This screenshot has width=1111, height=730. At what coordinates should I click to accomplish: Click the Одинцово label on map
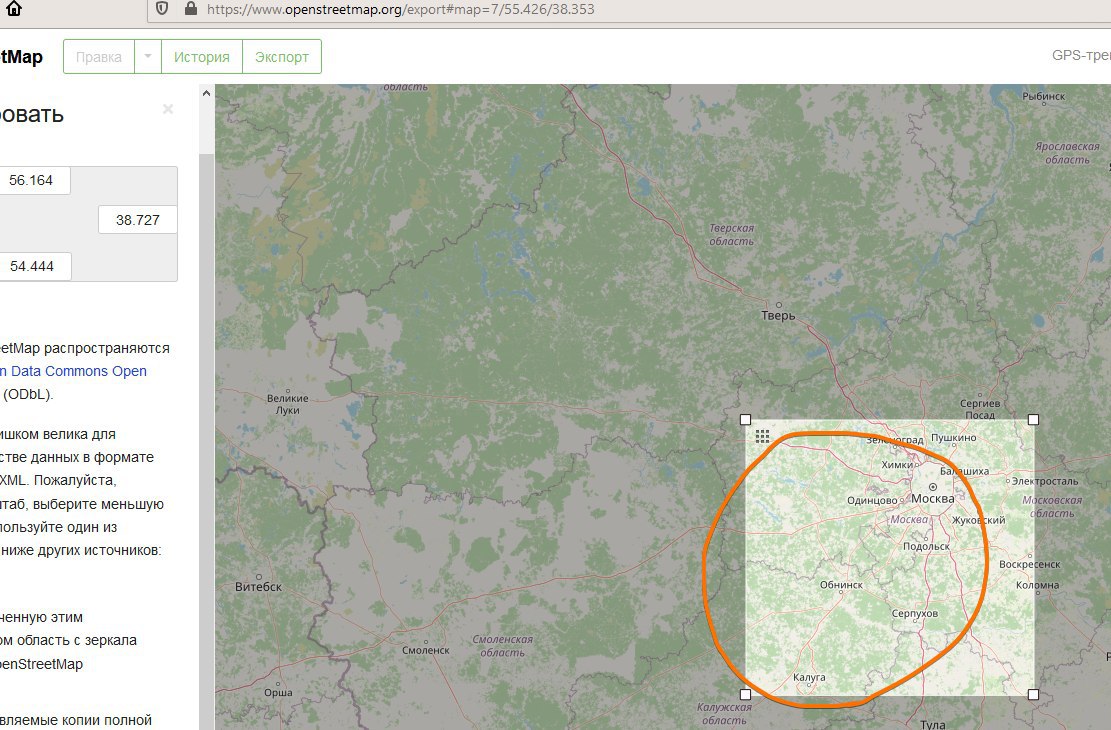click(872, 500)
